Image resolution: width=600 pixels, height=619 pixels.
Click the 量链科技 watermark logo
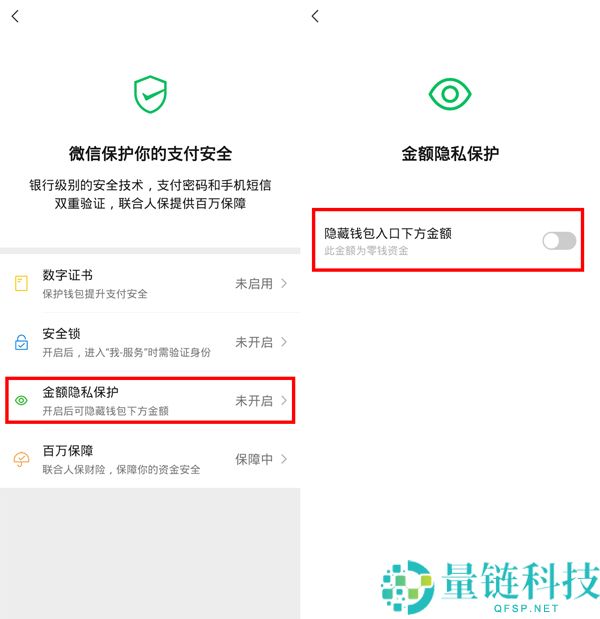tap(490, 586)
